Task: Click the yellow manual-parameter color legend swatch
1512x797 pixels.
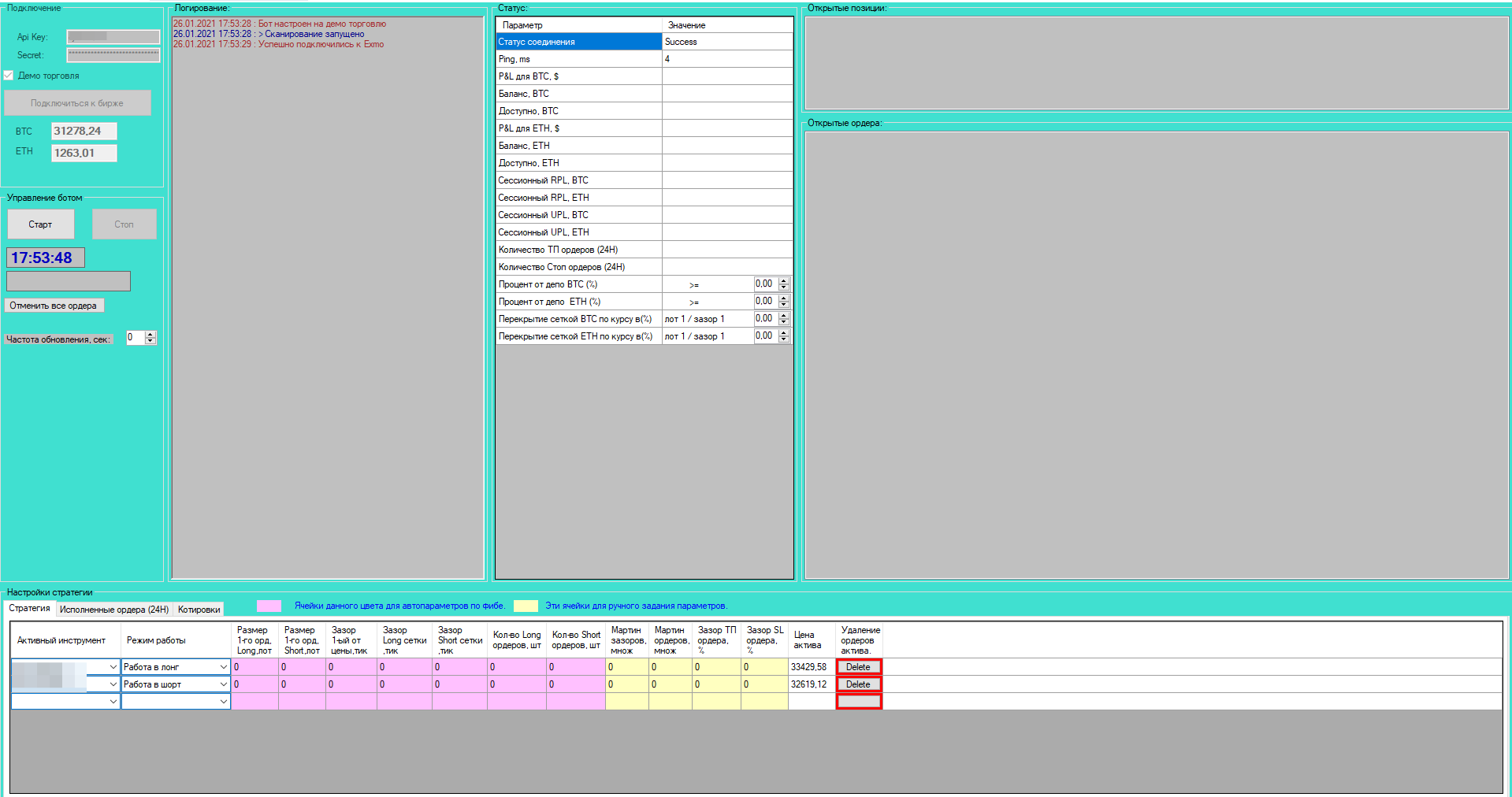Action: coord(526,606)
